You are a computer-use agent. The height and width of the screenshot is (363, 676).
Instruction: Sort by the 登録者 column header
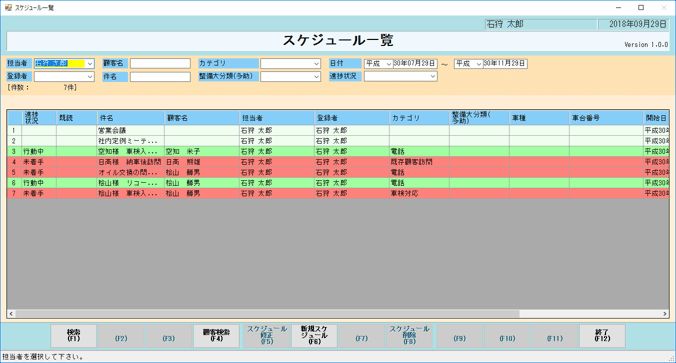click(351, 118)
